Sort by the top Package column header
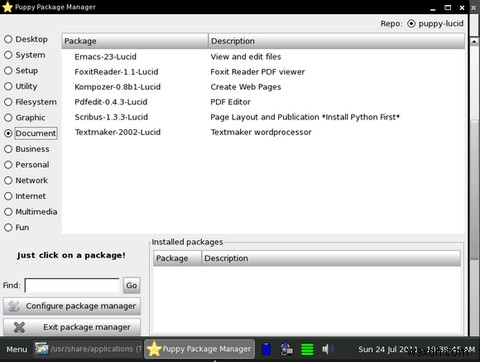 pyautogui.click(x=135, y=41)
